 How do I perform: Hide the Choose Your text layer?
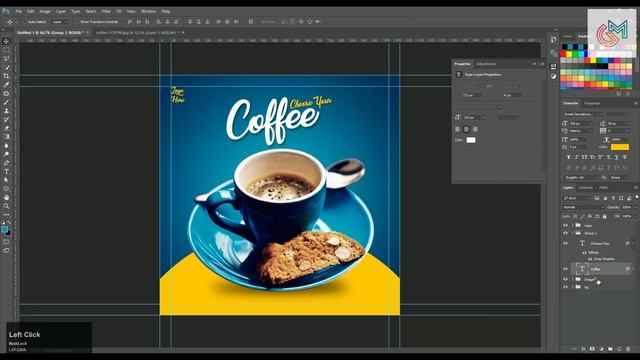coord(566,243)
